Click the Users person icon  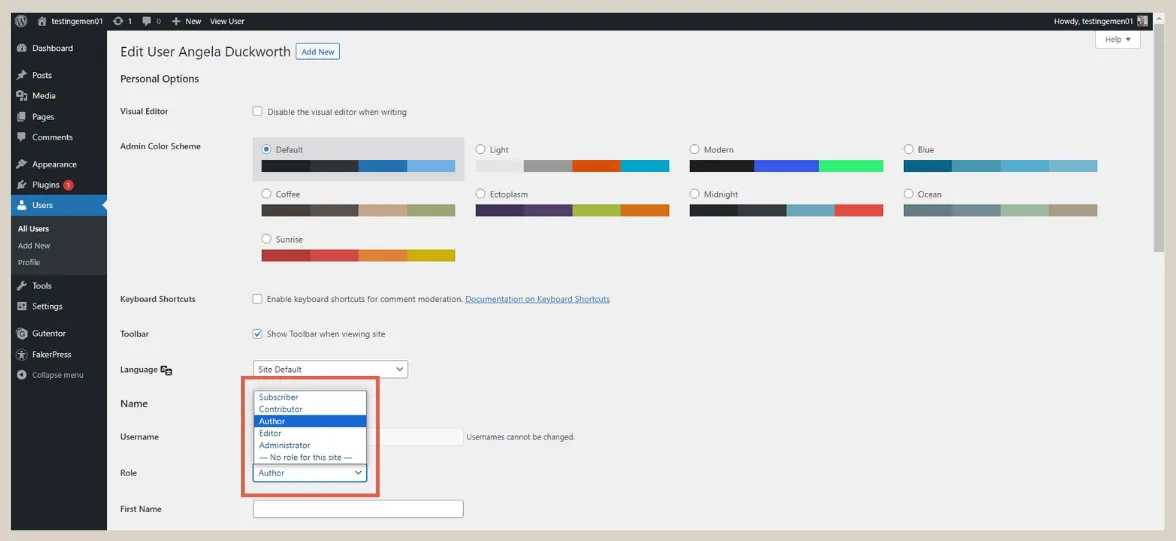[x=22, y=205]
